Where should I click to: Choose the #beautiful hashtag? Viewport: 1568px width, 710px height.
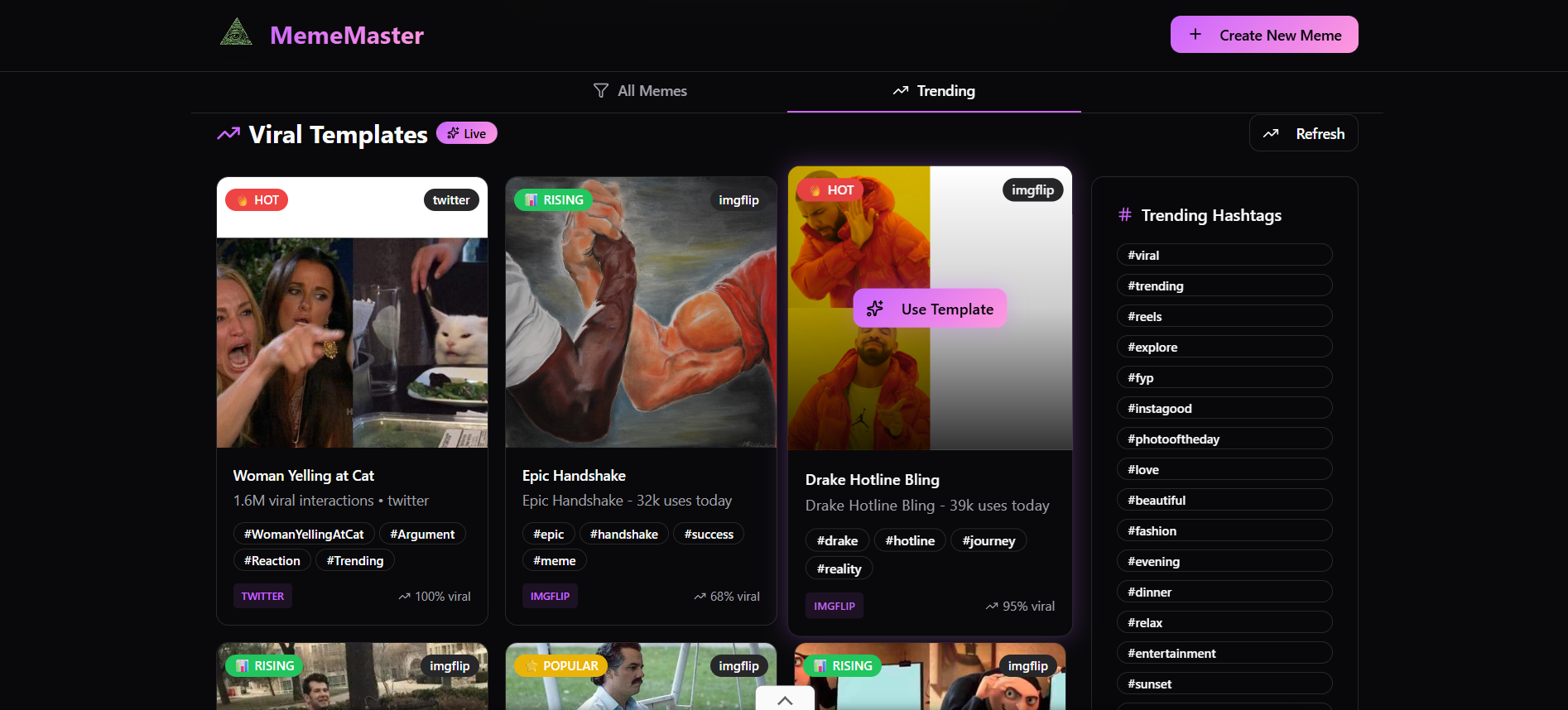(x=1224, y=500)
